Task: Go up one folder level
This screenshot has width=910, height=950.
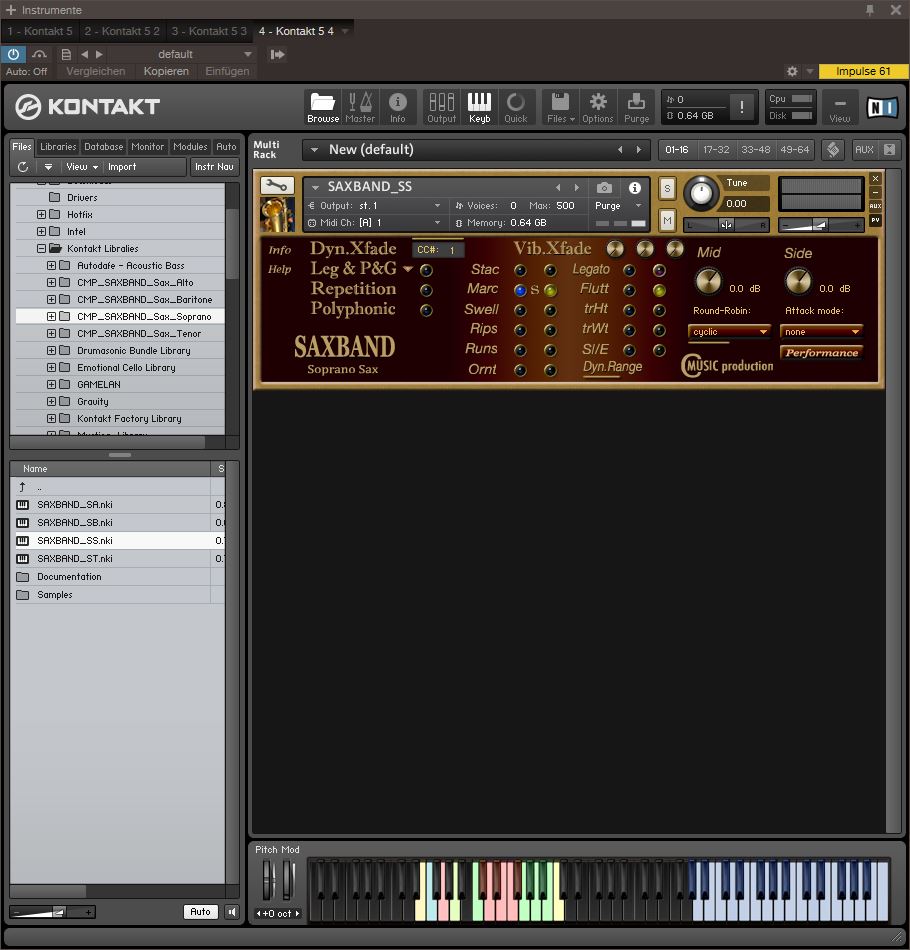Action: [x=22, y=487]
